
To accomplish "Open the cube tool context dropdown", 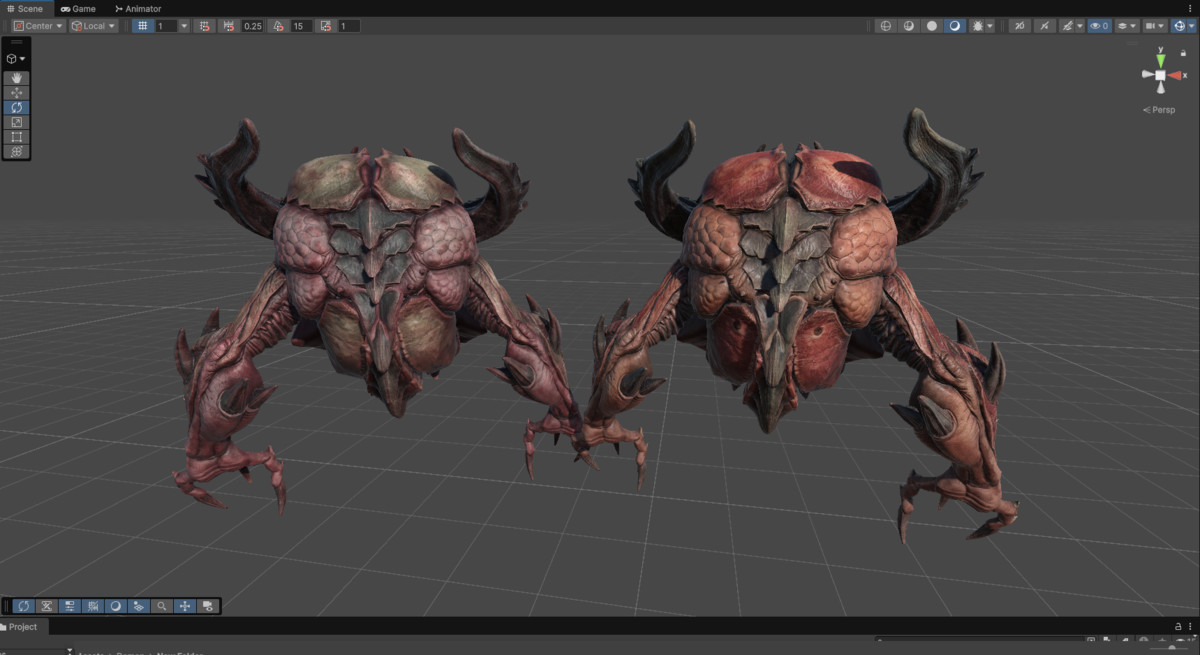I will (x=16, y=59).
